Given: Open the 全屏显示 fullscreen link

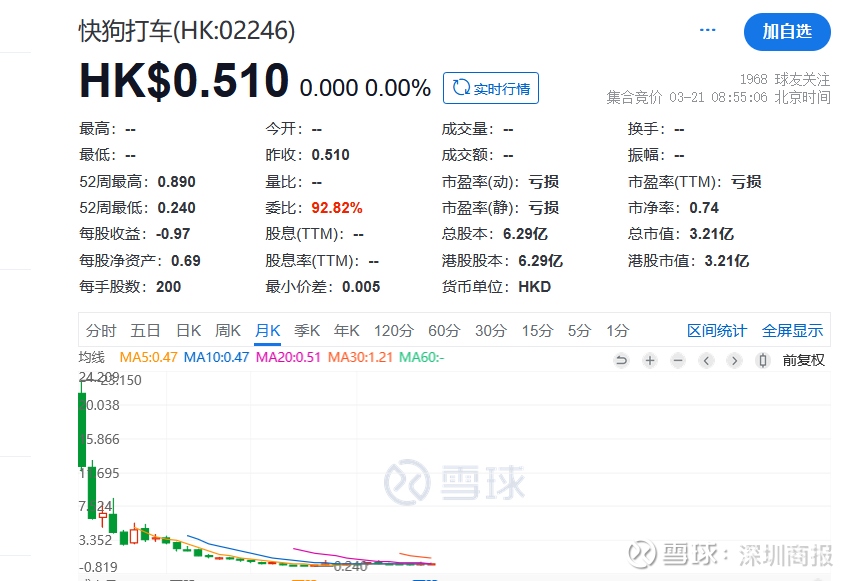Looking at the screenshot, I should (x=792, y=330).
